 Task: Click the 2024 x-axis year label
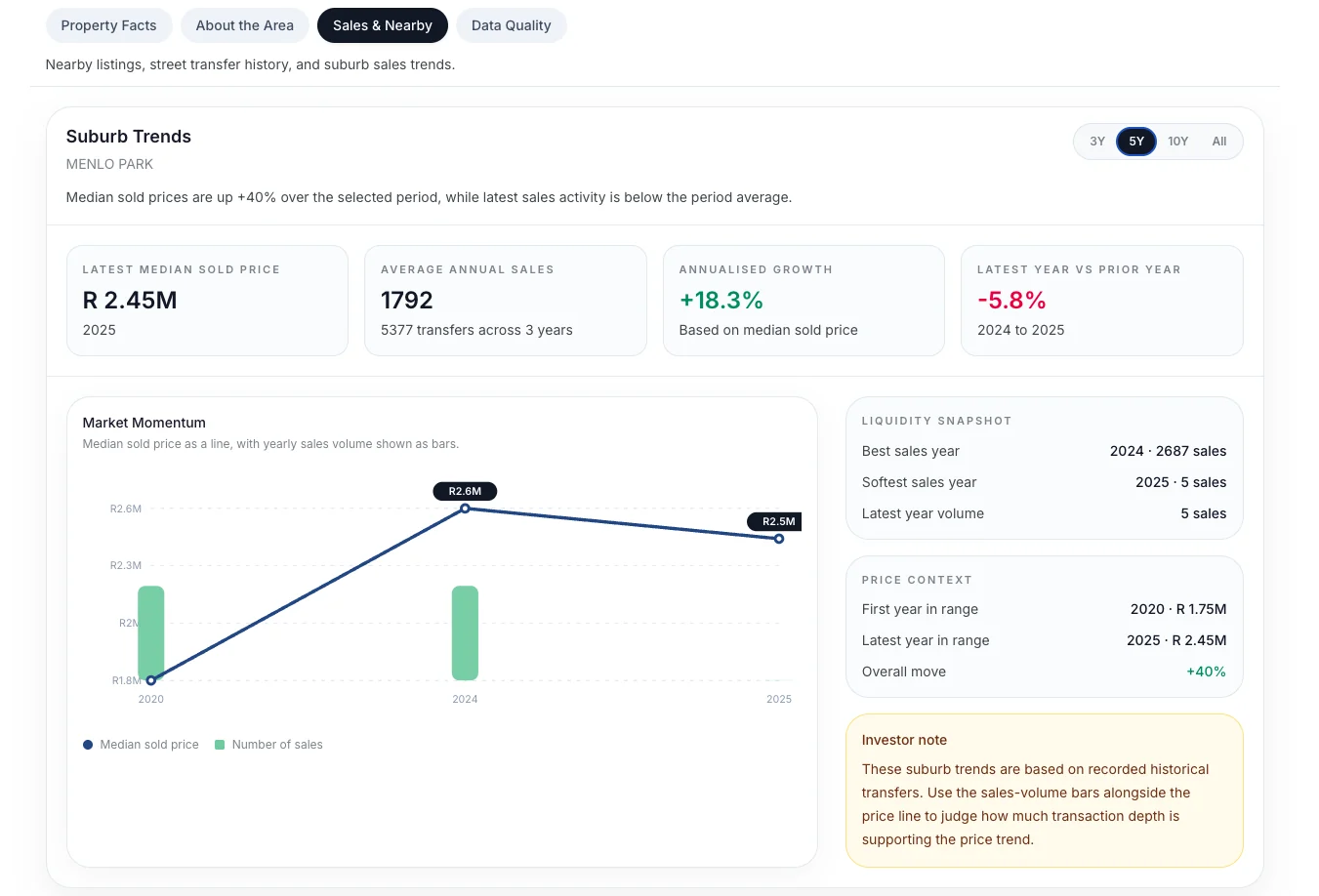[465, 699]
